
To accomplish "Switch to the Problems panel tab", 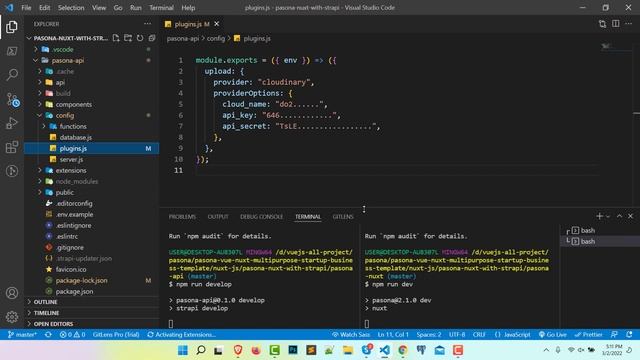I will coord(182,217).
